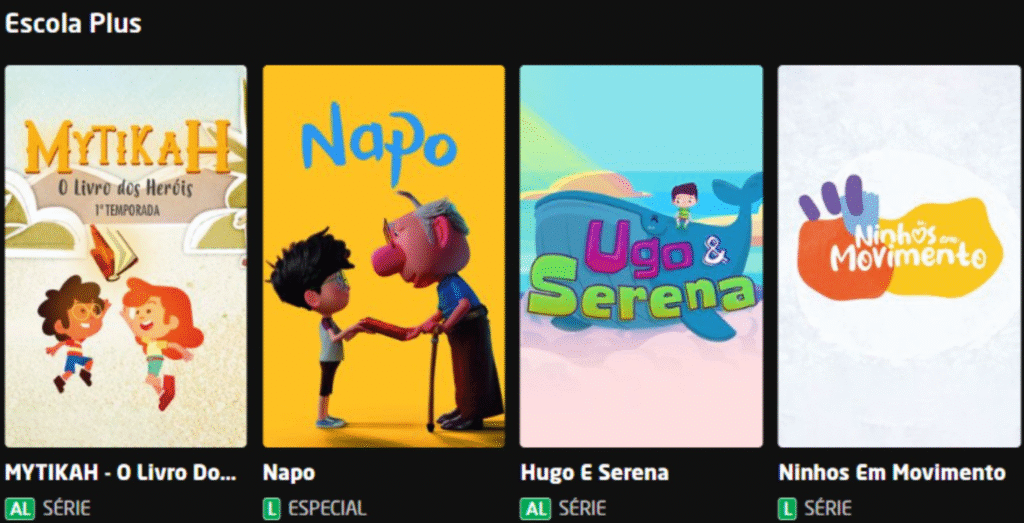Click the L rating badge under Napo
Screen dimensions: 1024x523
[271, 508]
